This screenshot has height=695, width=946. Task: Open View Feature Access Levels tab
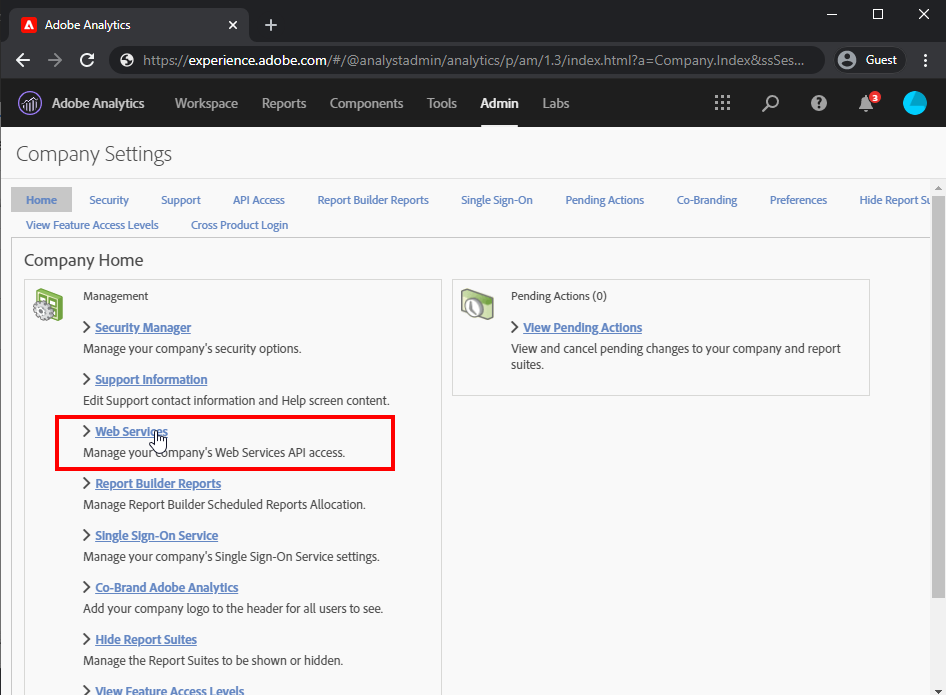pyautogui.click(x=92, y=225)
